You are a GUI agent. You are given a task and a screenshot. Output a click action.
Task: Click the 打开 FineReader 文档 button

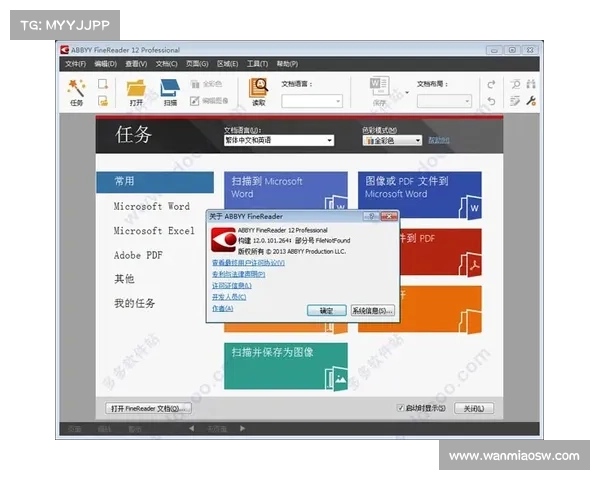[147, 408]
